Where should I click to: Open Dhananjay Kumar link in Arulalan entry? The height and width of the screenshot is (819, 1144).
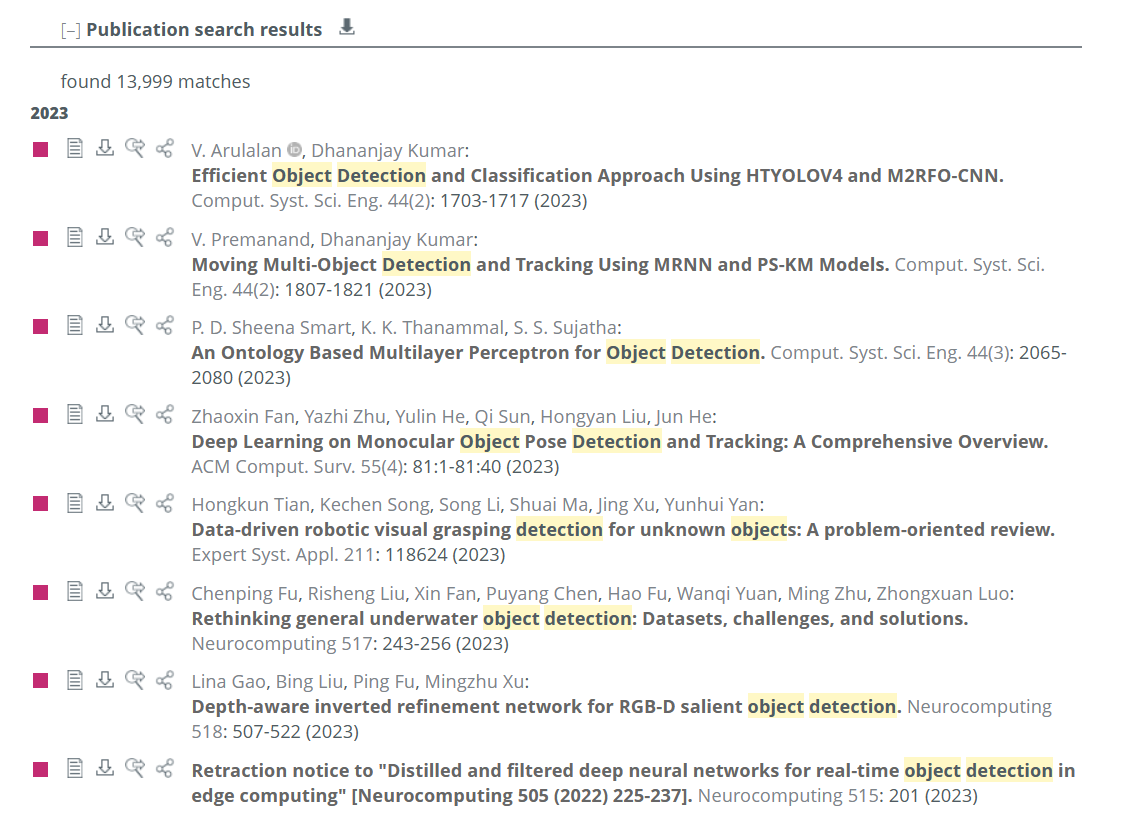click(387, 150)
